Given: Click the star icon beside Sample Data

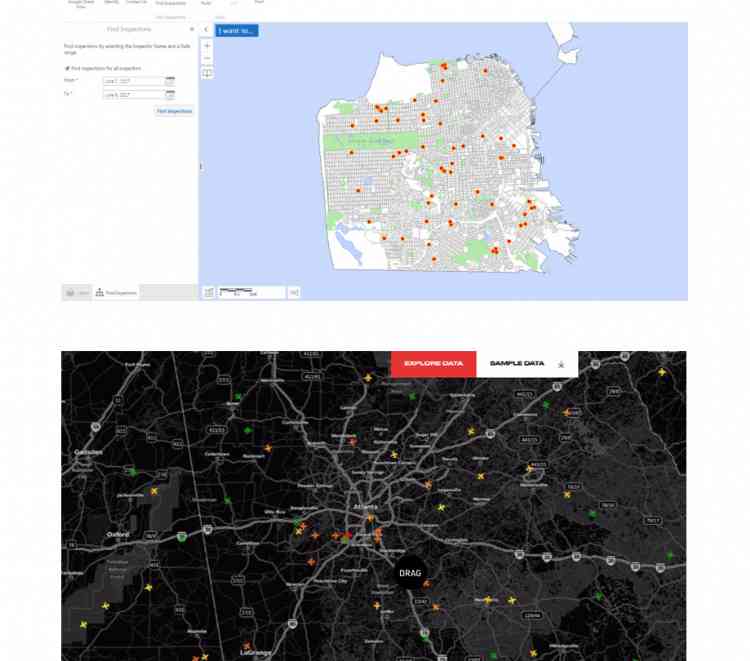Looking at the screenshot, I should [561, 364].
